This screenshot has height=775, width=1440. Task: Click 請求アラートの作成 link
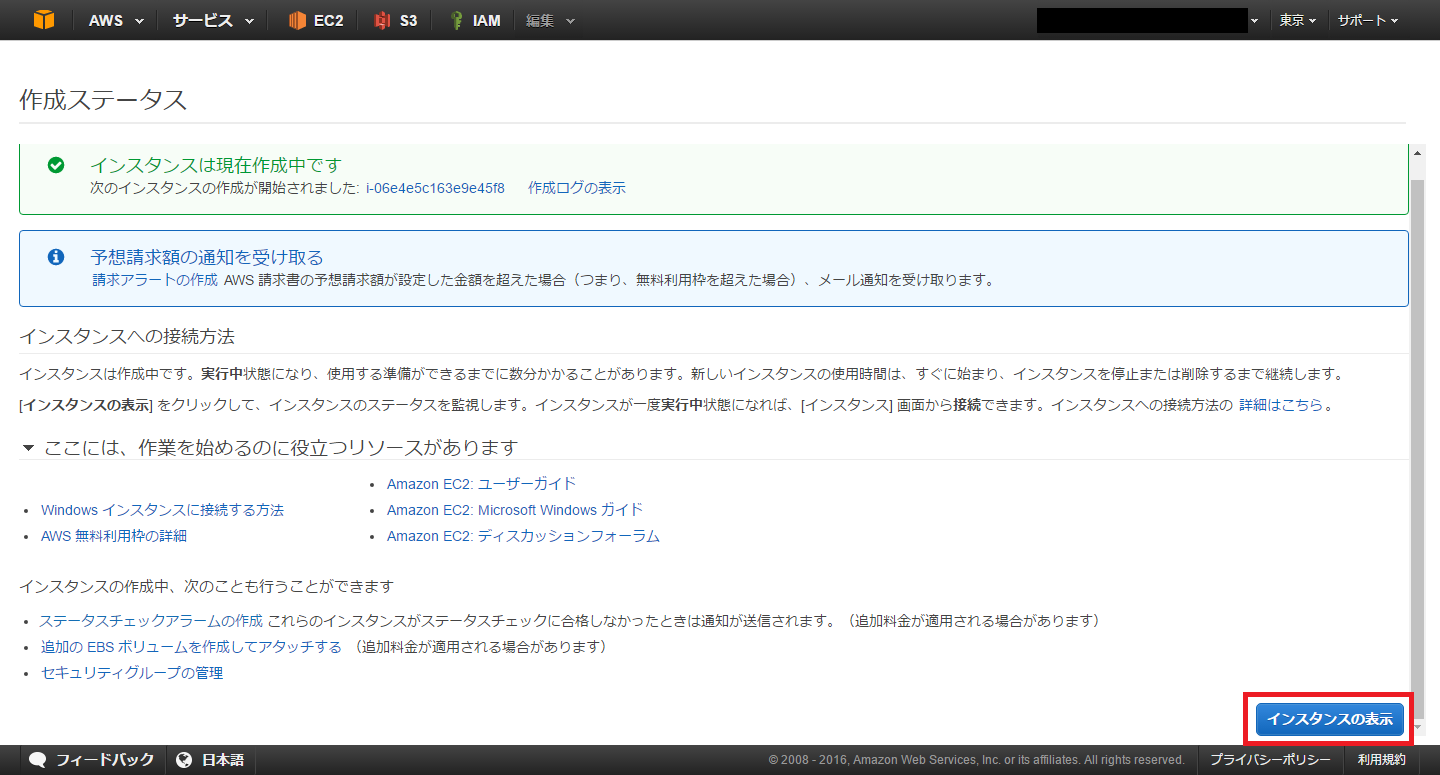[x=155, y=280]
